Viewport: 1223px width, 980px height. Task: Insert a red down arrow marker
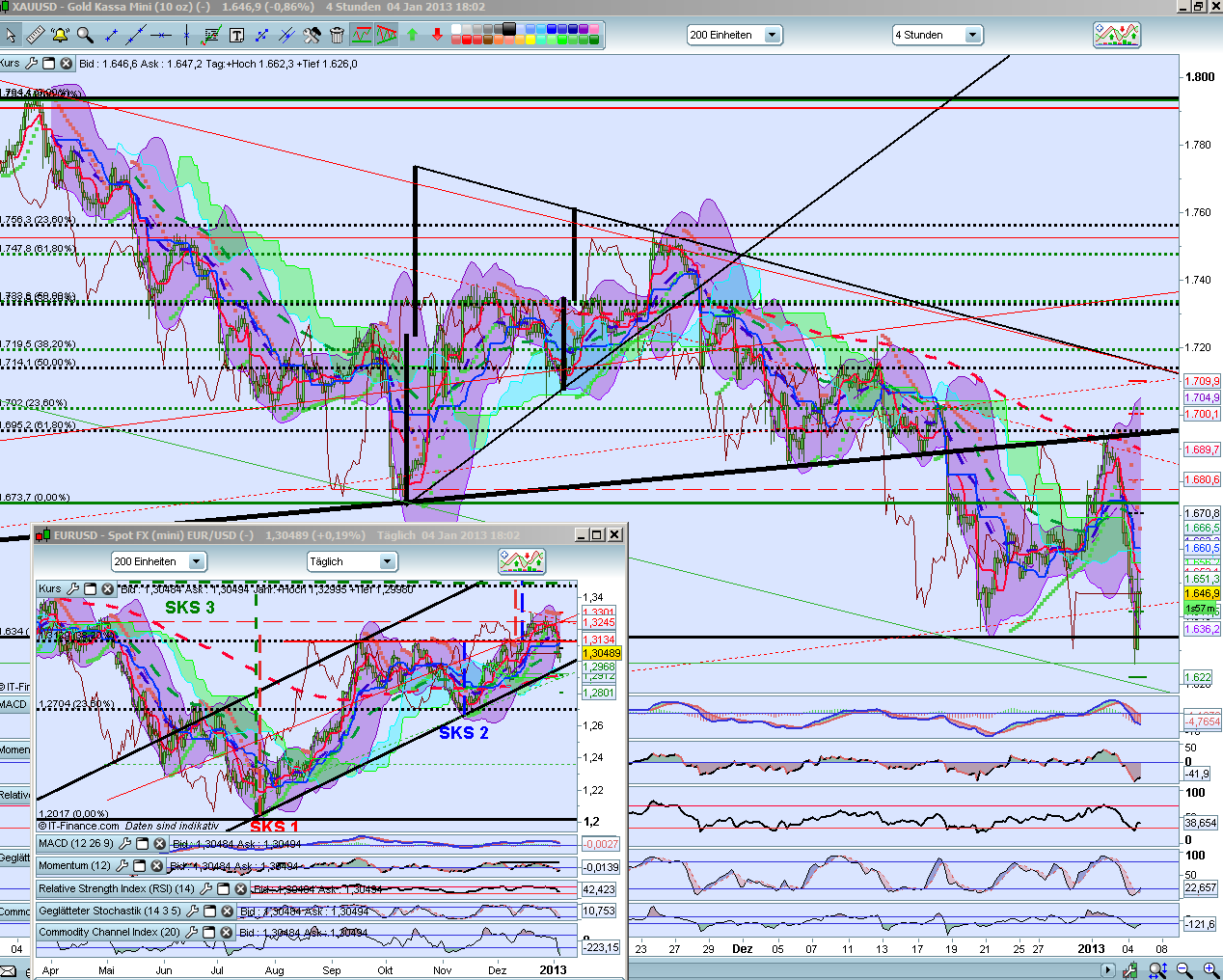437,36
